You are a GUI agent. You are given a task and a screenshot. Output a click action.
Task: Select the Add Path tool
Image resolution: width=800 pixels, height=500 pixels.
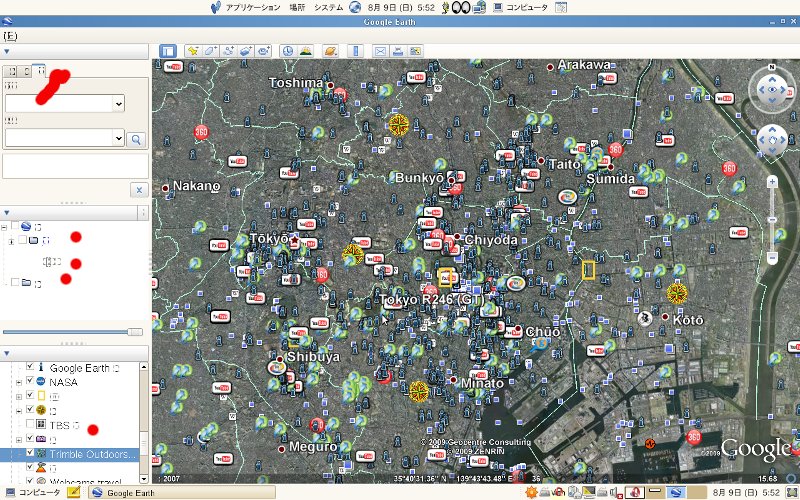[228, 51]
